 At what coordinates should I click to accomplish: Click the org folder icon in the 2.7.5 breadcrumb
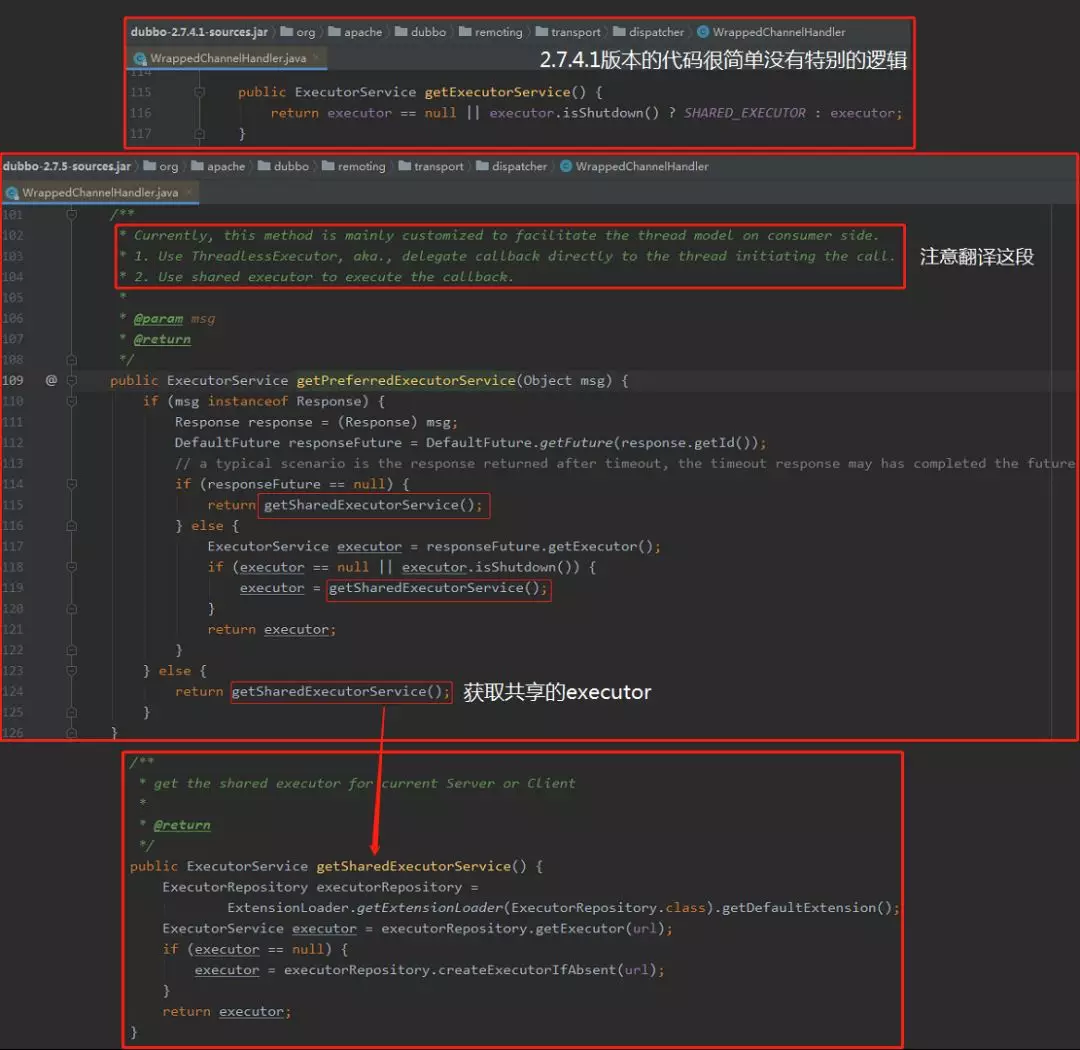coord(149,166)
